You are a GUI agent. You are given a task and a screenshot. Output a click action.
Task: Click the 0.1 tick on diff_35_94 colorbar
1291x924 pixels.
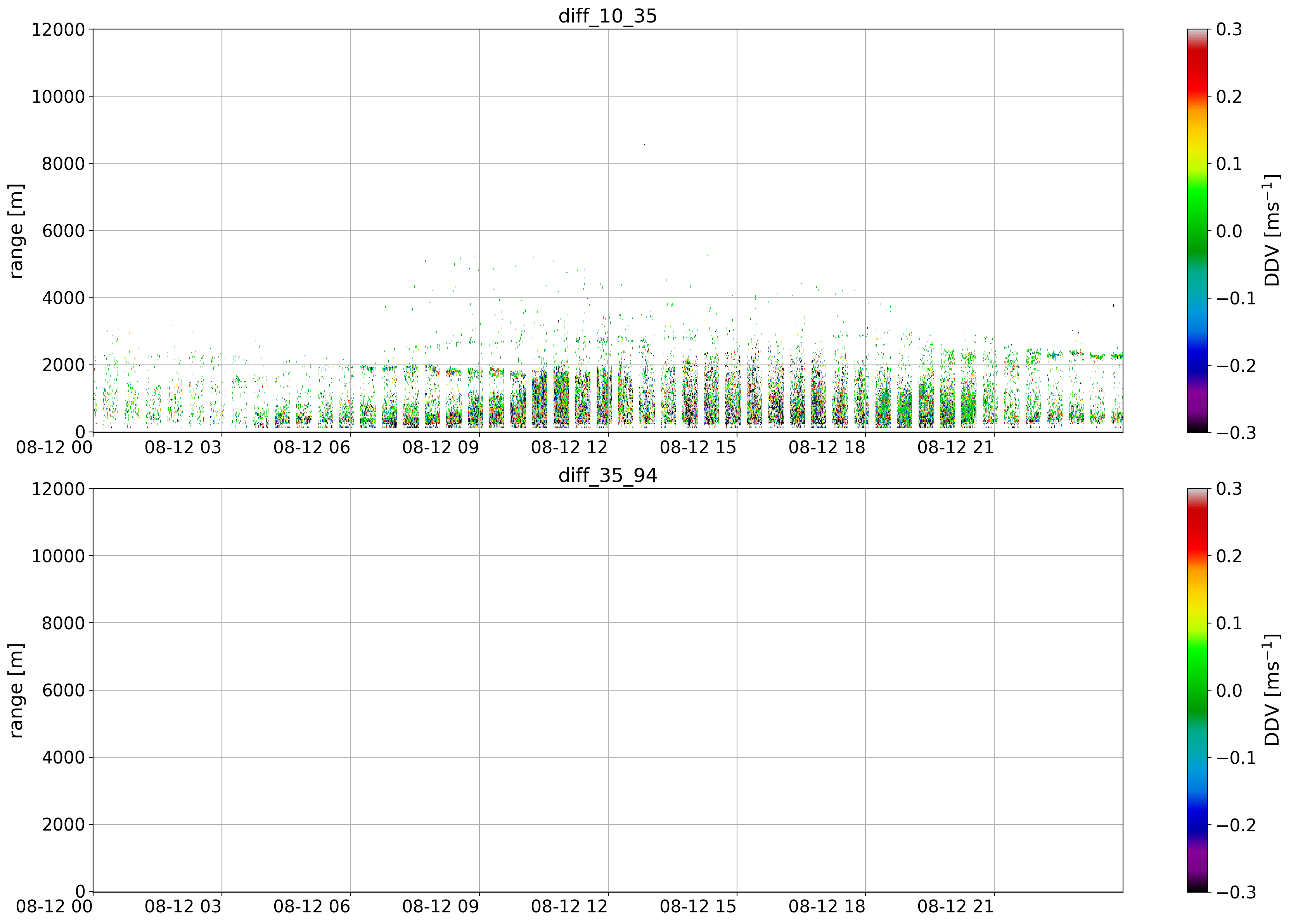coord(1229,623)
